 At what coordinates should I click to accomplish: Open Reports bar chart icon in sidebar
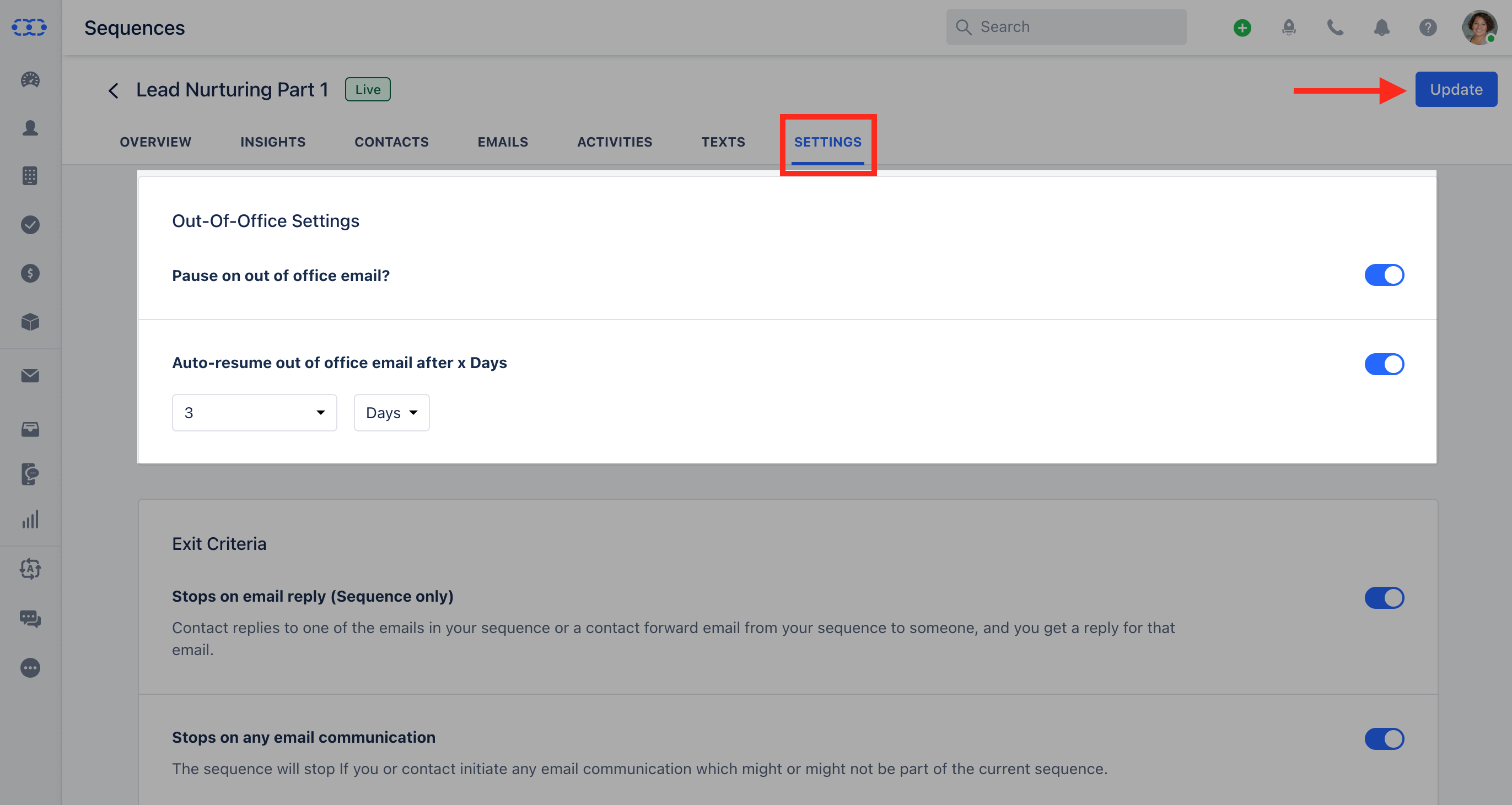click(30, 519)
